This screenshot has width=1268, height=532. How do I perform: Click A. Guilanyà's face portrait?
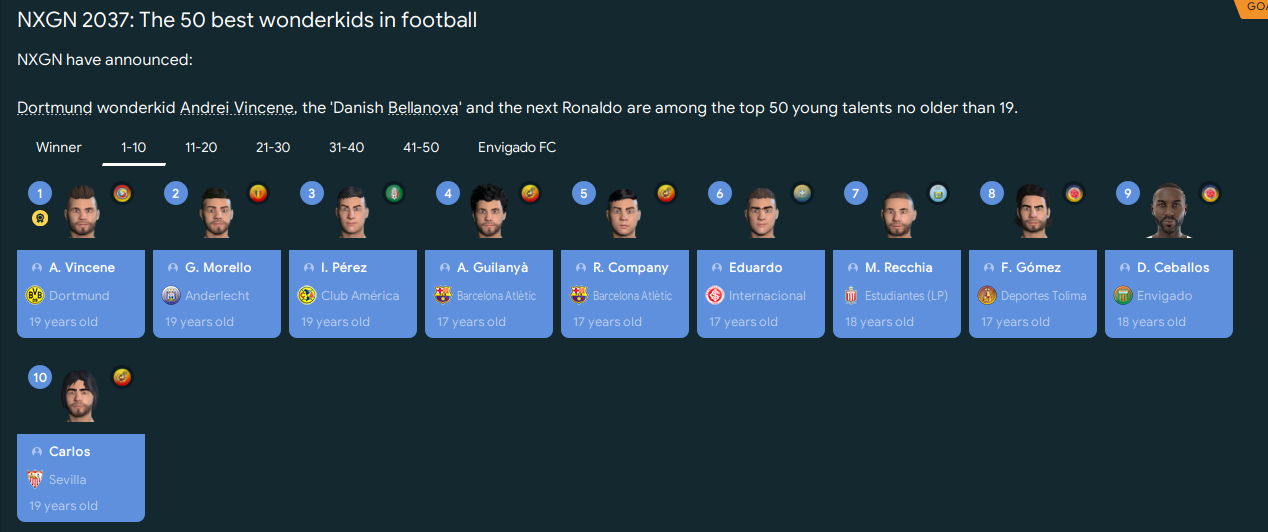(489, 210)
